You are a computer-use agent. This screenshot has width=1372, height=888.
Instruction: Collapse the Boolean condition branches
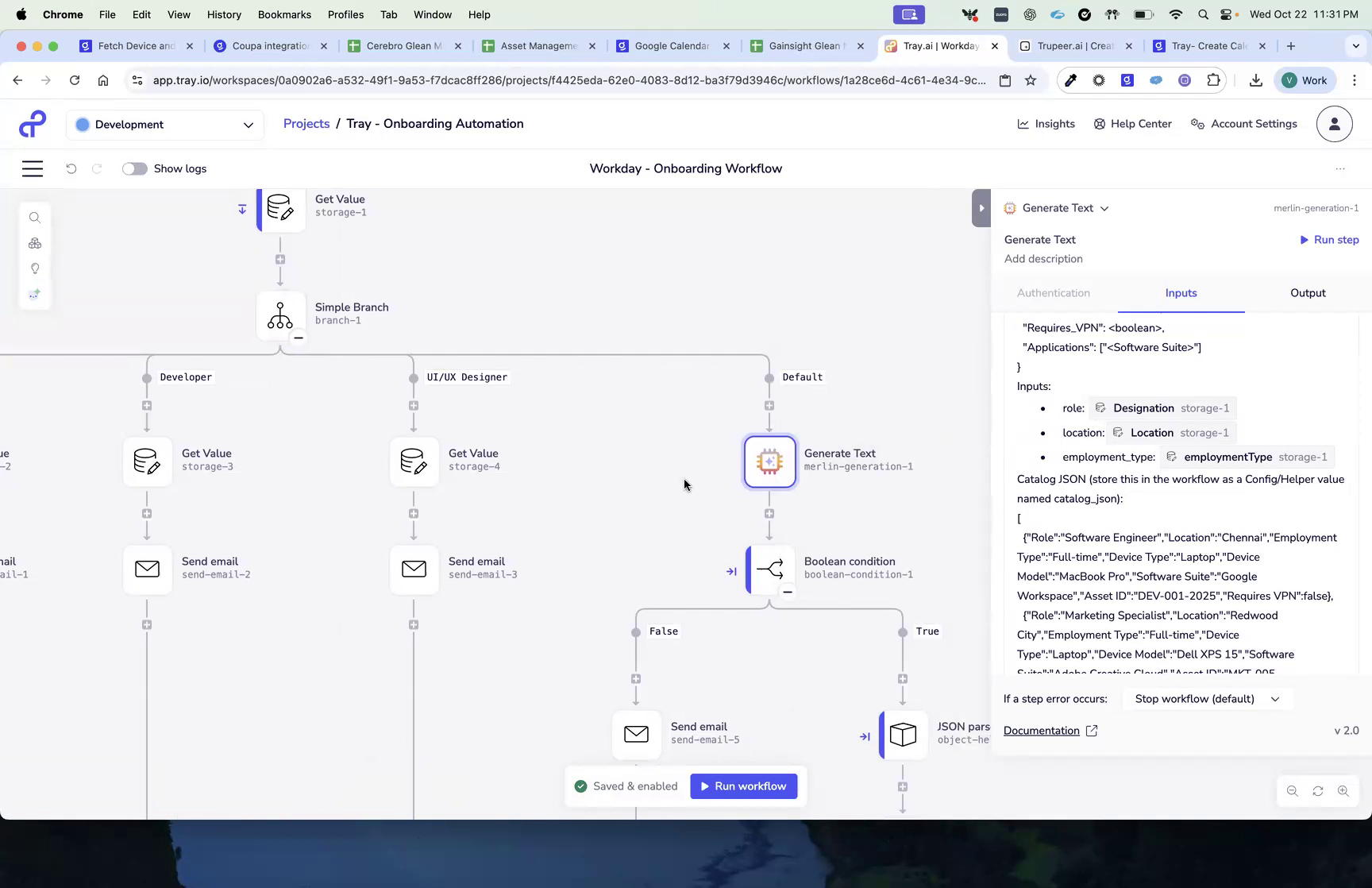[788, 592]
